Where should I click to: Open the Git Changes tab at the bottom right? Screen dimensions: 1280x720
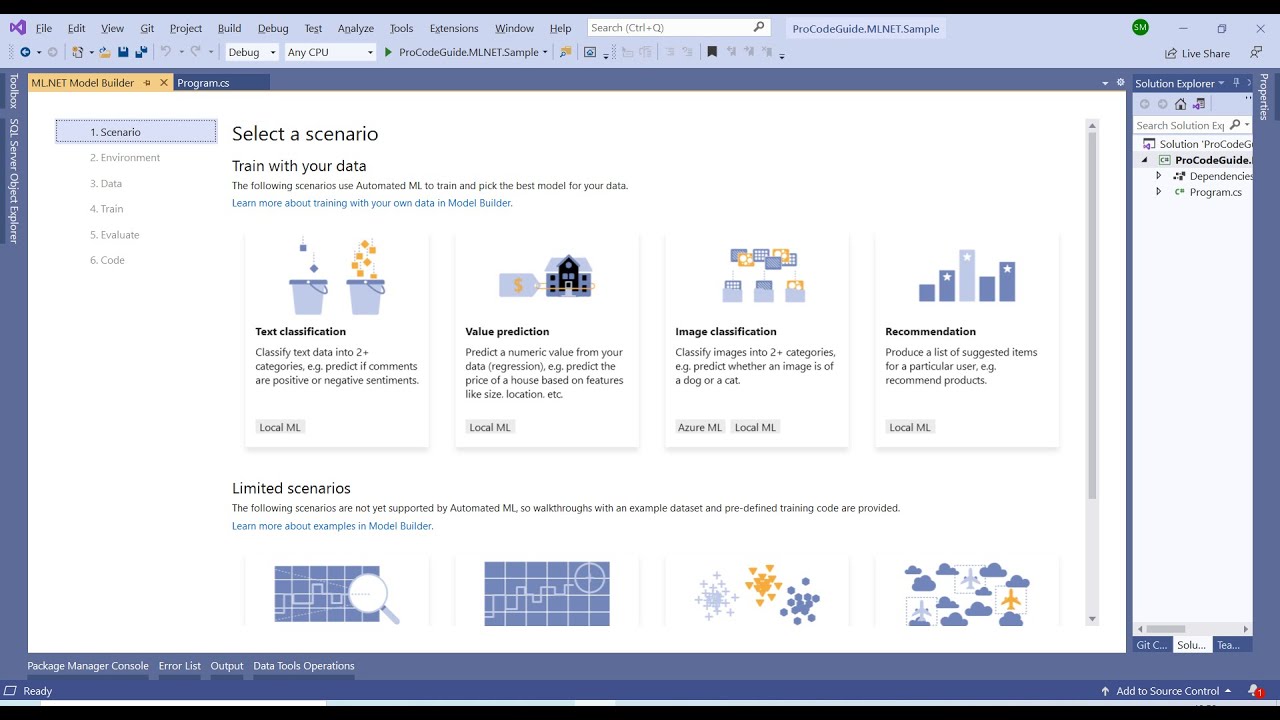click(x=1152, y=645)
